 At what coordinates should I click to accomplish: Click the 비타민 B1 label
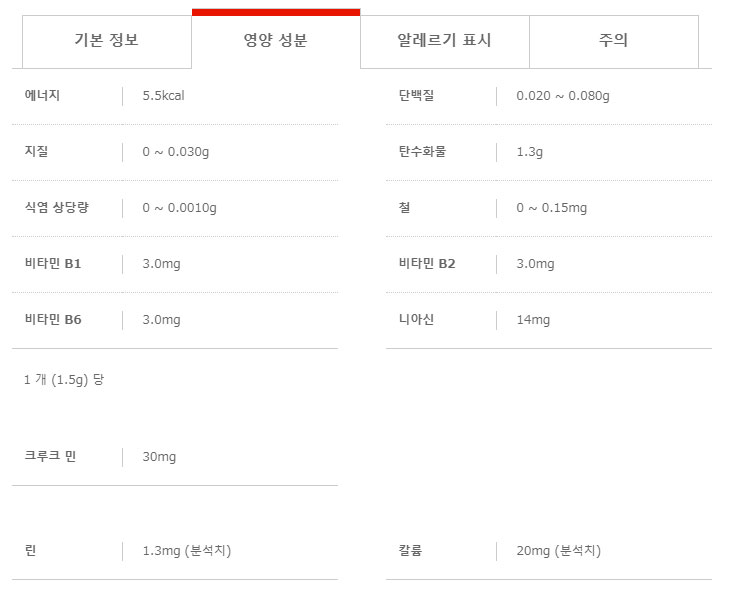pyautogui.click(x=53, y=264)
